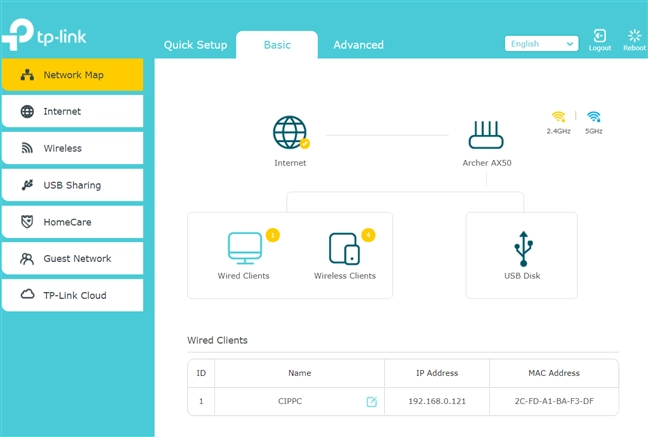Click the Wired Clients section heading
The image size is (648, 437).
tap(217, 340)
